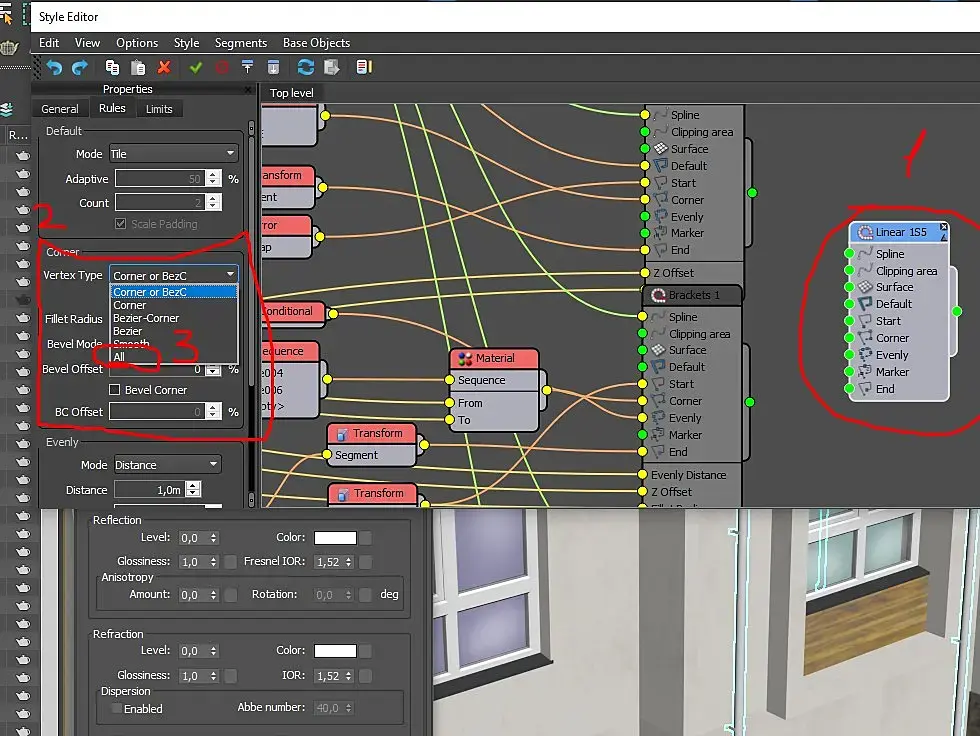The height and width of the screenshot is (736, 980).
Task: Click the Redo arrow icon in toolbar
Action: [x=80, y=67]
